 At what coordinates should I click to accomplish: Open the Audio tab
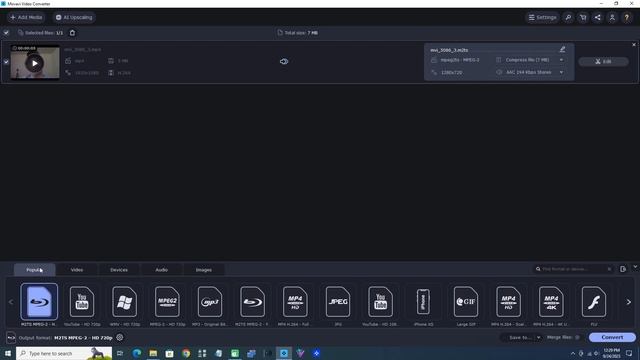tap(161, 270)
